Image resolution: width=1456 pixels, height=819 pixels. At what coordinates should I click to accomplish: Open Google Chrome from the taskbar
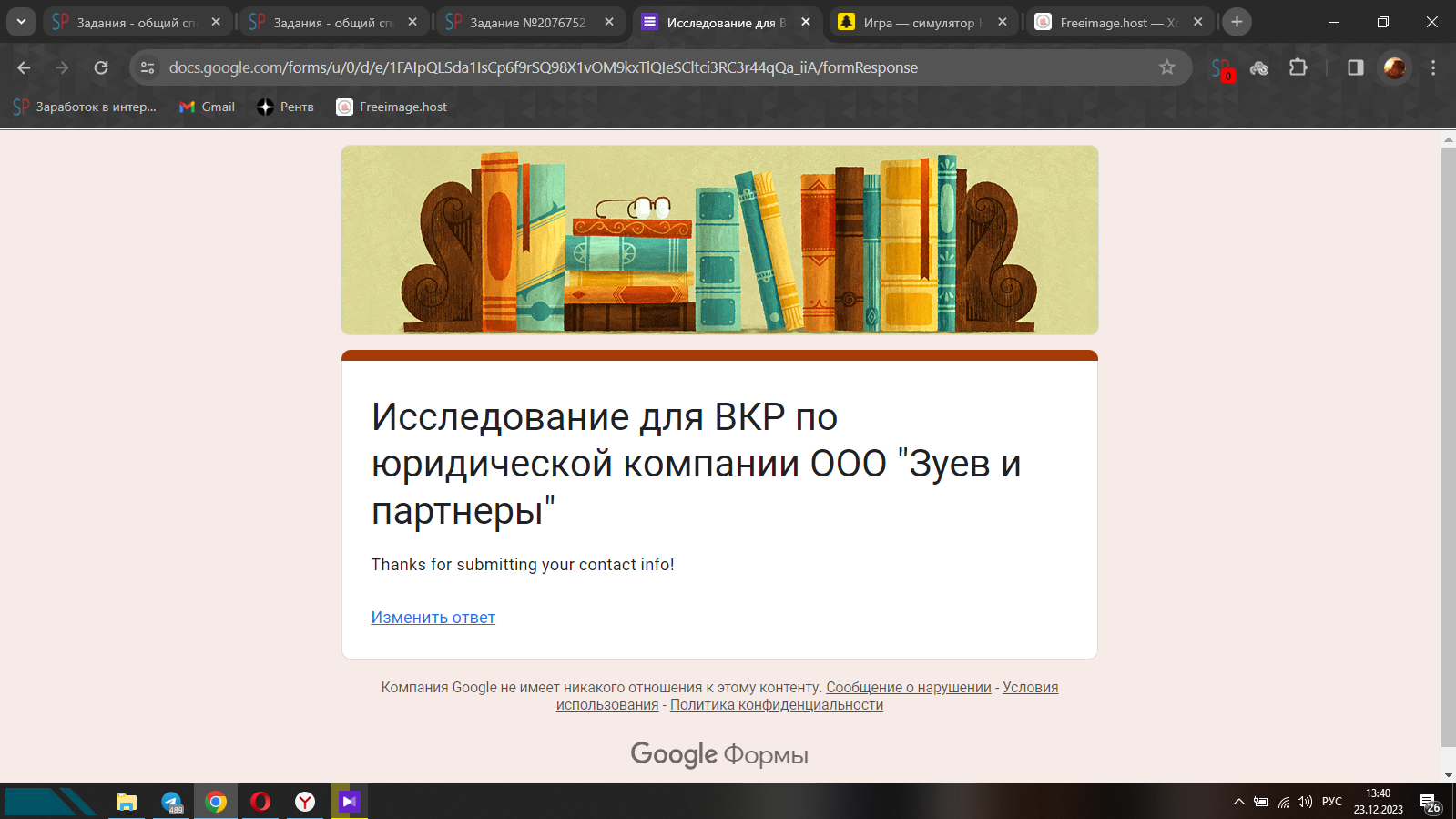[216, 802]
